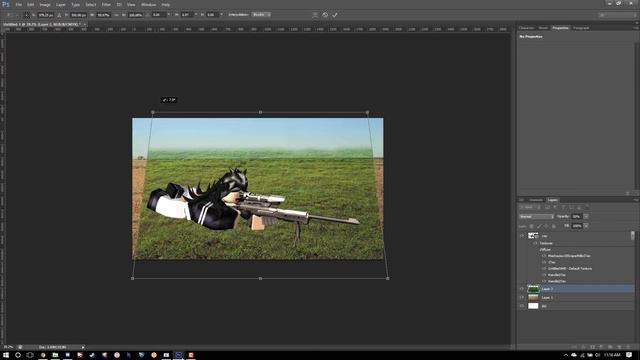
Task: Lock image pixels brush icon
Action: [x=539, y=226]
